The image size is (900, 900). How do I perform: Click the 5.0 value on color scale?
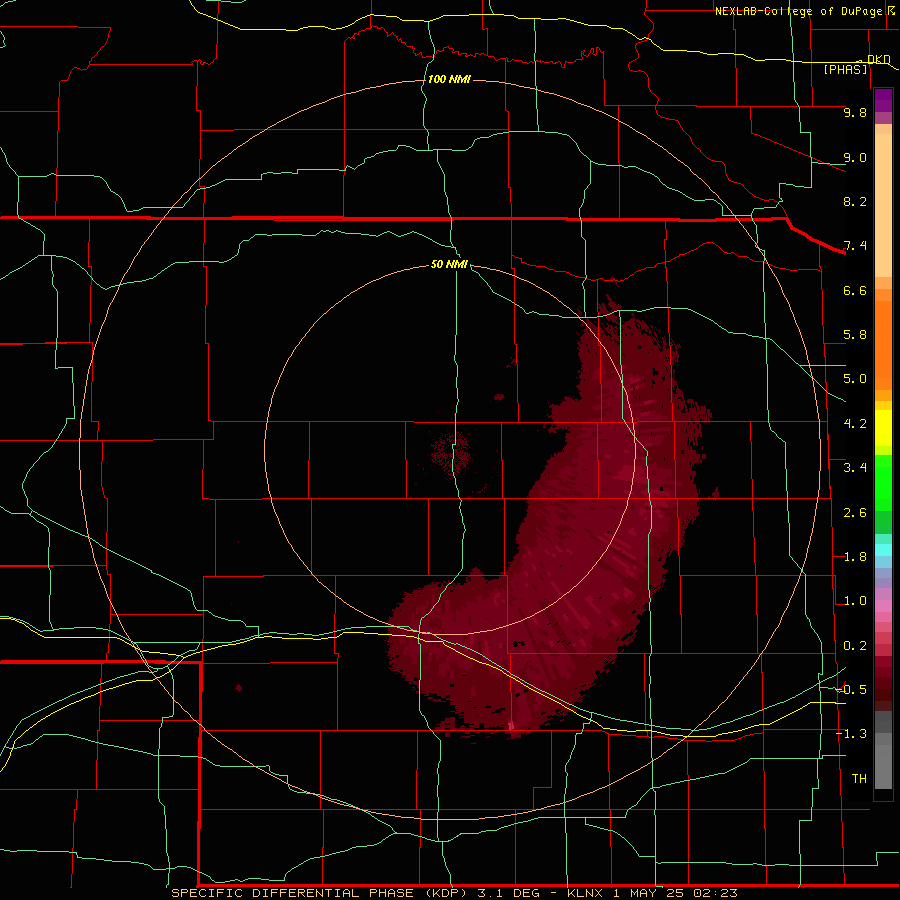[855, 379]
